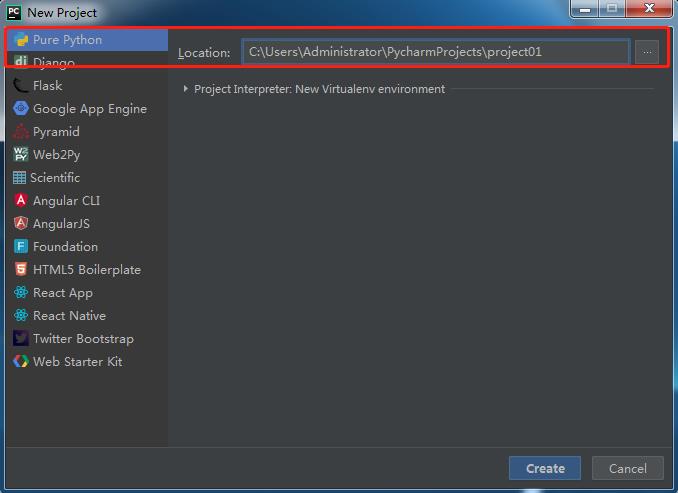
Task: Select Angular CLI project type text
Action: tap(67, 201)
